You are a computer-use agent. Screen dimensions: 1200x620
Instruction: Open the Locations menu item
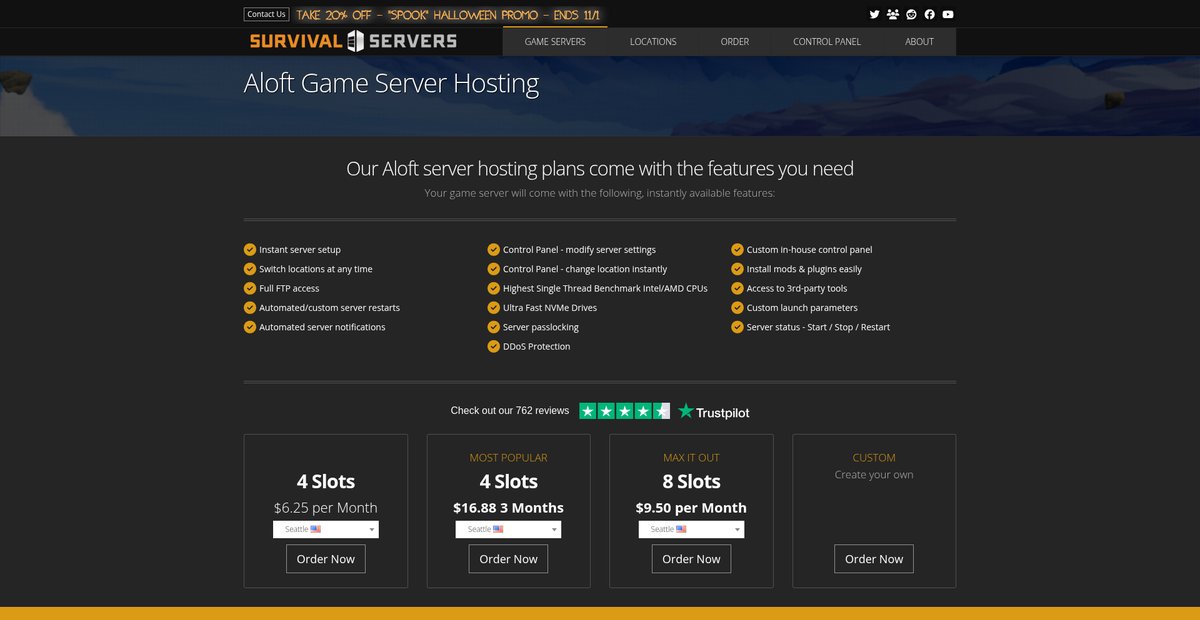[x=653, y=42]
